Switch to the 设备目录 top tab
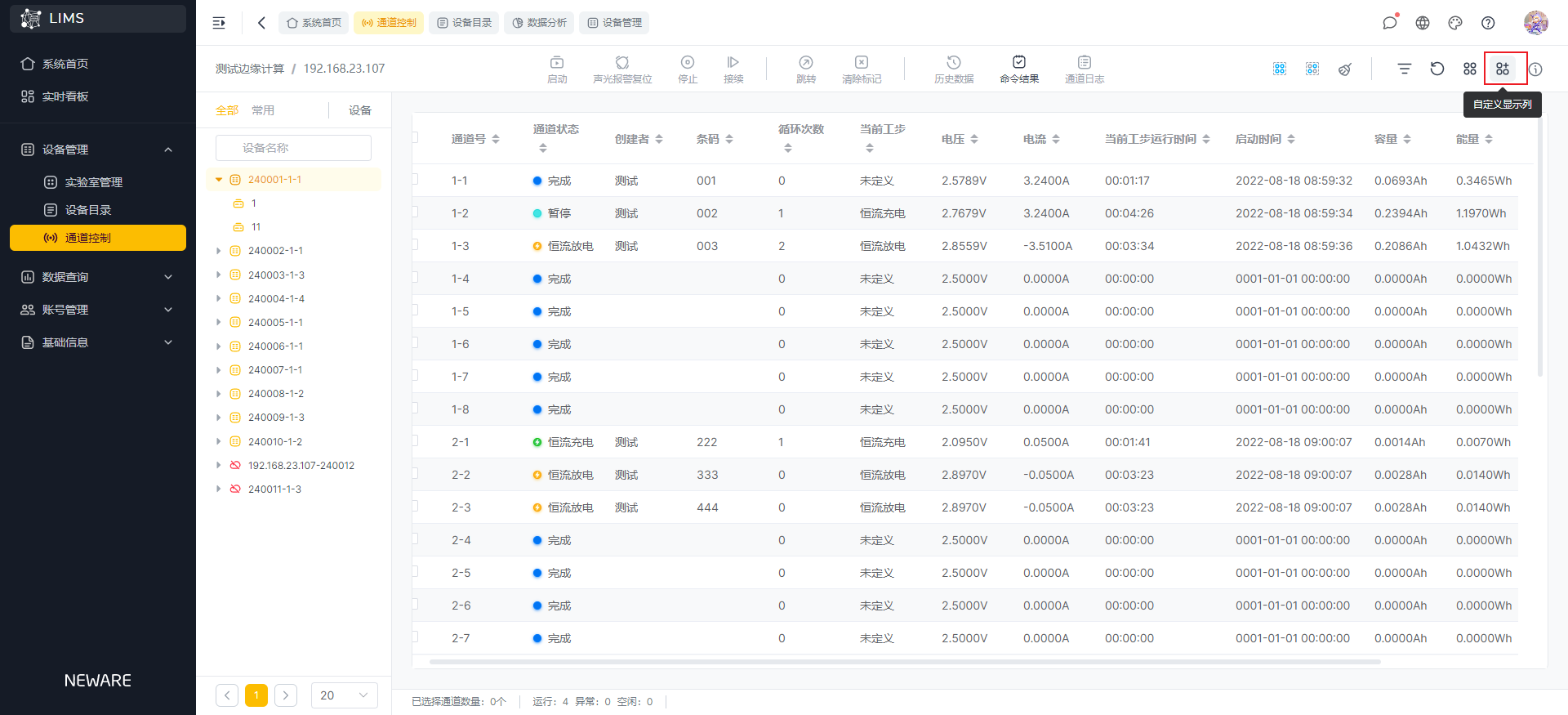This screenshot has width=1568, height=715. [x=464, y=23]
